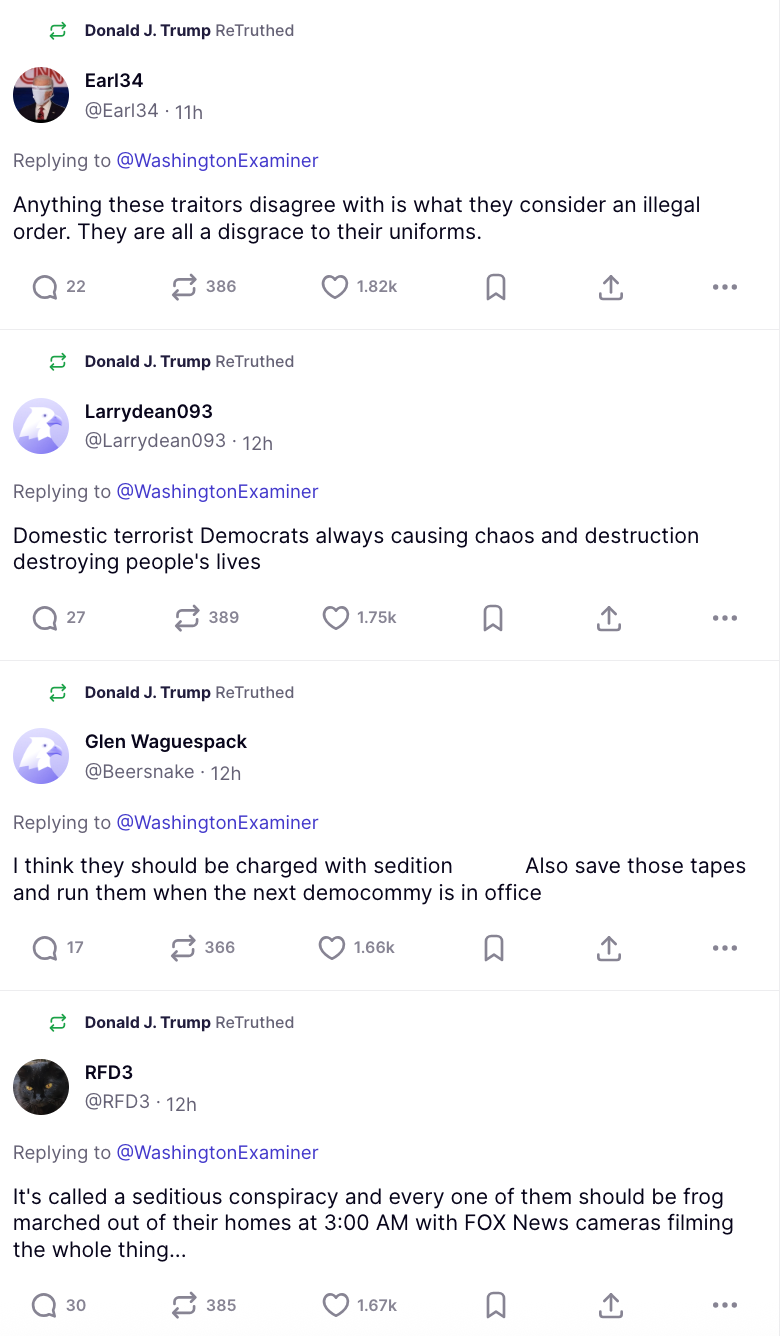The image size is (780, 1336).
Task: Bookmark the Earl34 post
Action: pos(495,287)
